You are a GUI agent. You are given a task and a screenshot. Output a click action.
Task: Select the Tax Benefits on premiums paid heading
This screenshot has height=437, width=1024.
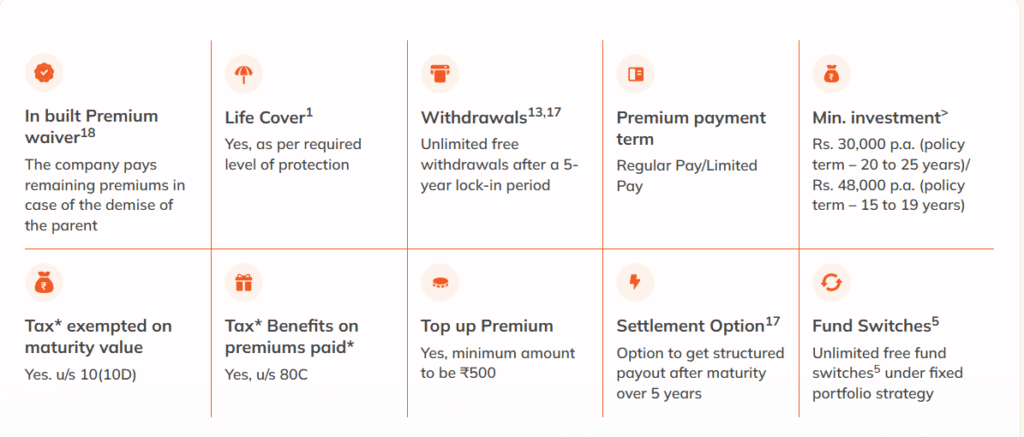click(x=291, y=336)
